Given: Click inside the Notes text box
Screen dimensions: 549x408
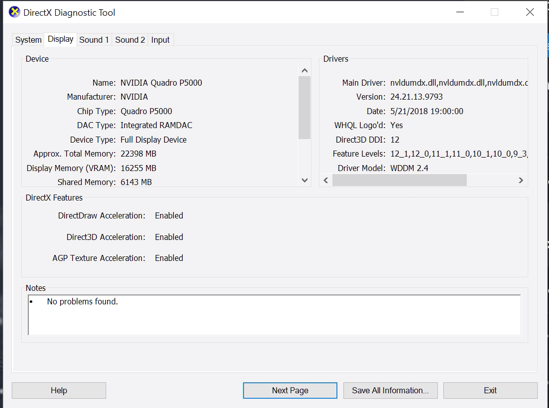Looking at the screenshot, I should pos(274,314).
